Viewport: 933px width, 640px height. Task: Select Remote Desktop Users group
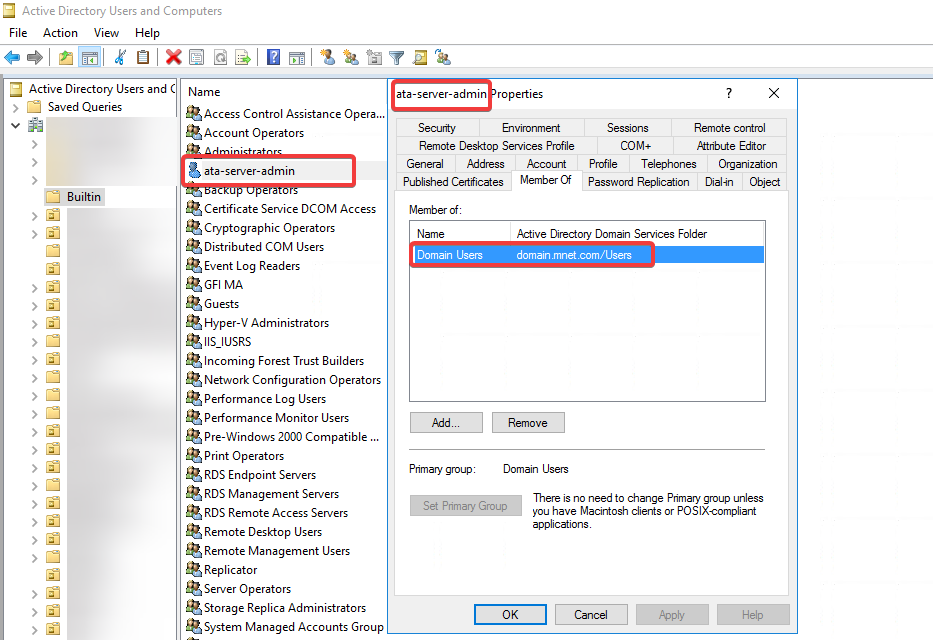[262, 532]
